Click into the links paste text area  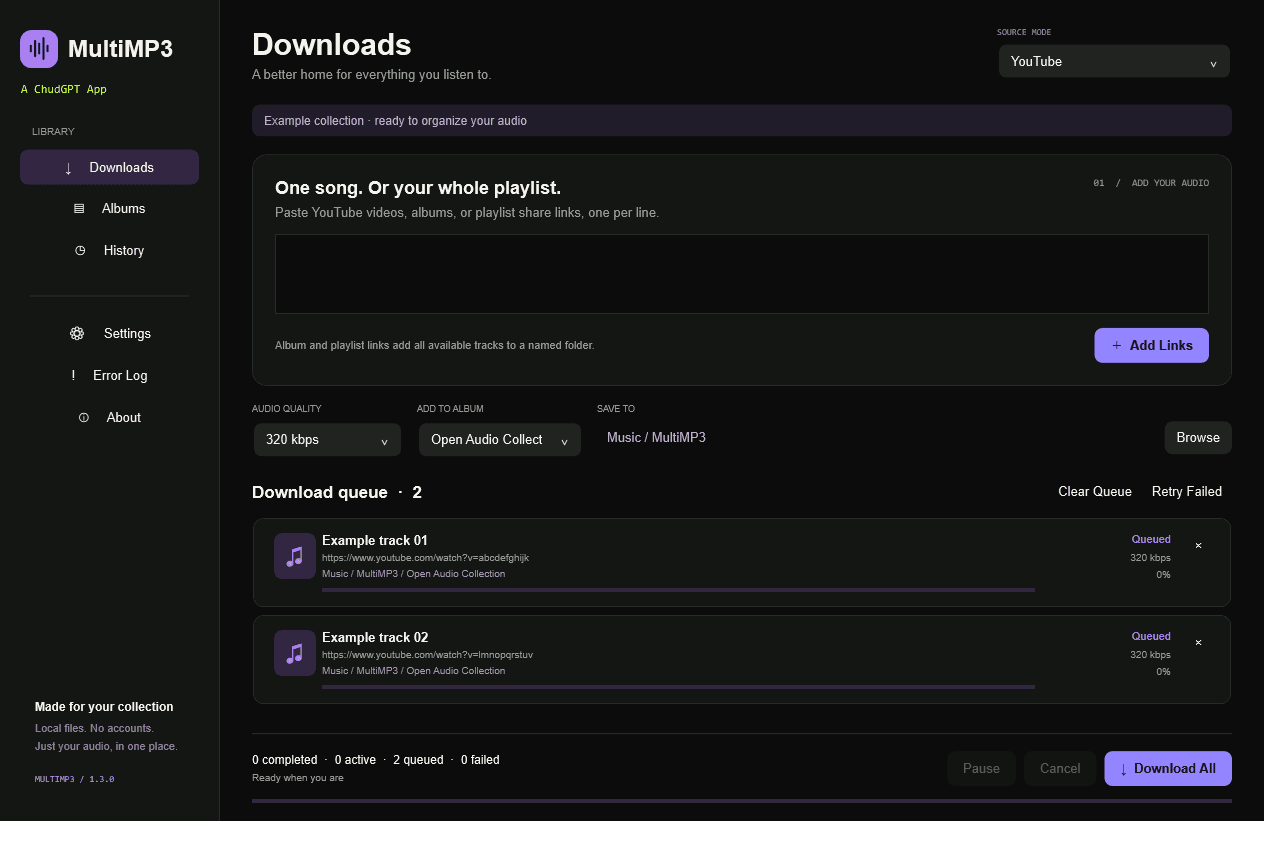(x=742, y=274)
